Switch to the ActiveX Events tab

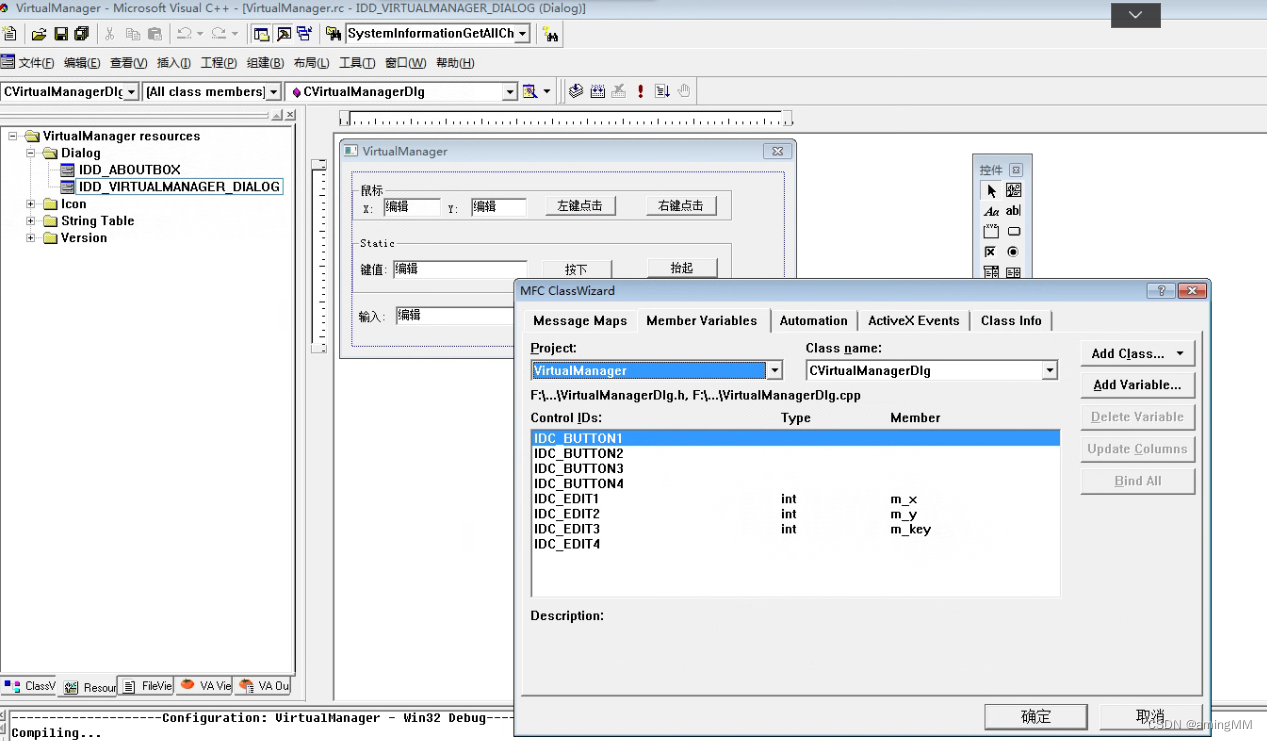click(914, 321)
